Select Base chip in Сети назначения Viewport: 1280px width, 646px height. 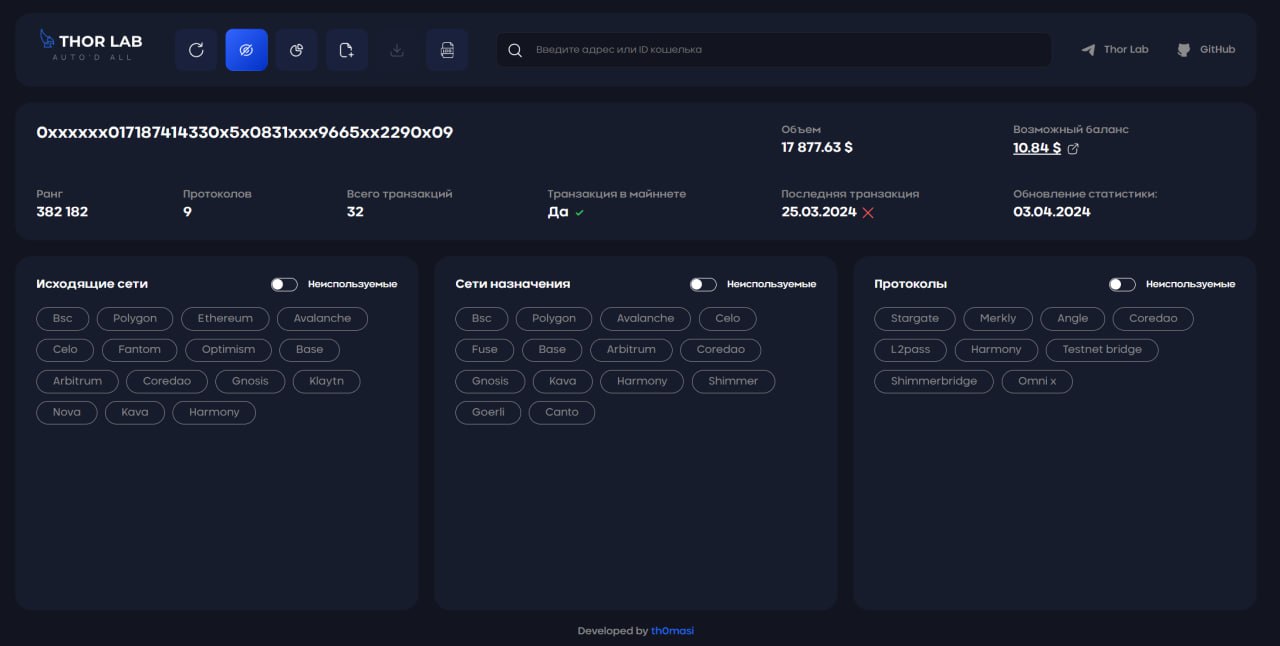coord(552,350)
